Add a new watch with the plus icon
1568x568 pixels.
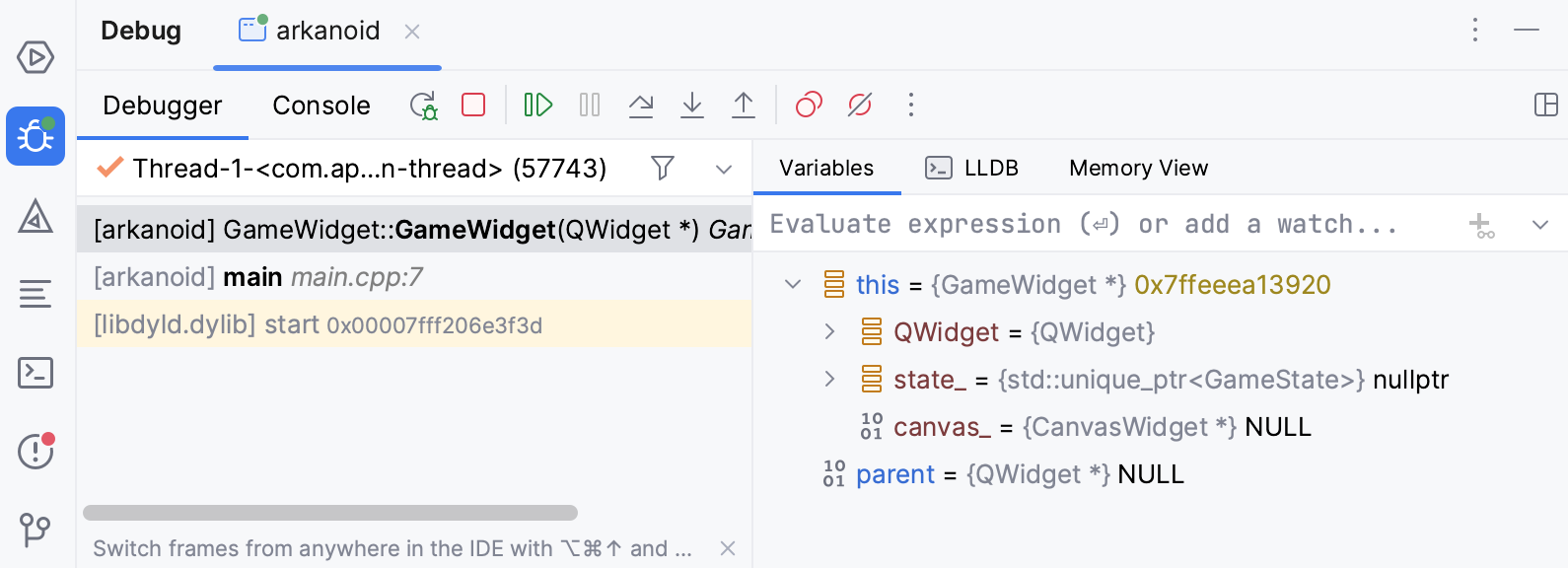pyautogui.click(x=1479, y=225)
